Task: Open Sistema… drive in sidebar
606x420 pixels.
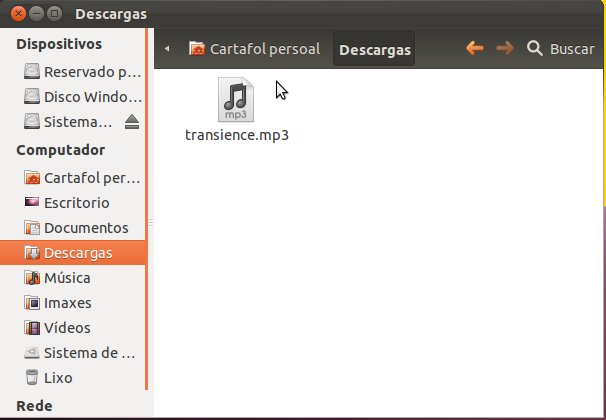Action: (73, 122)
